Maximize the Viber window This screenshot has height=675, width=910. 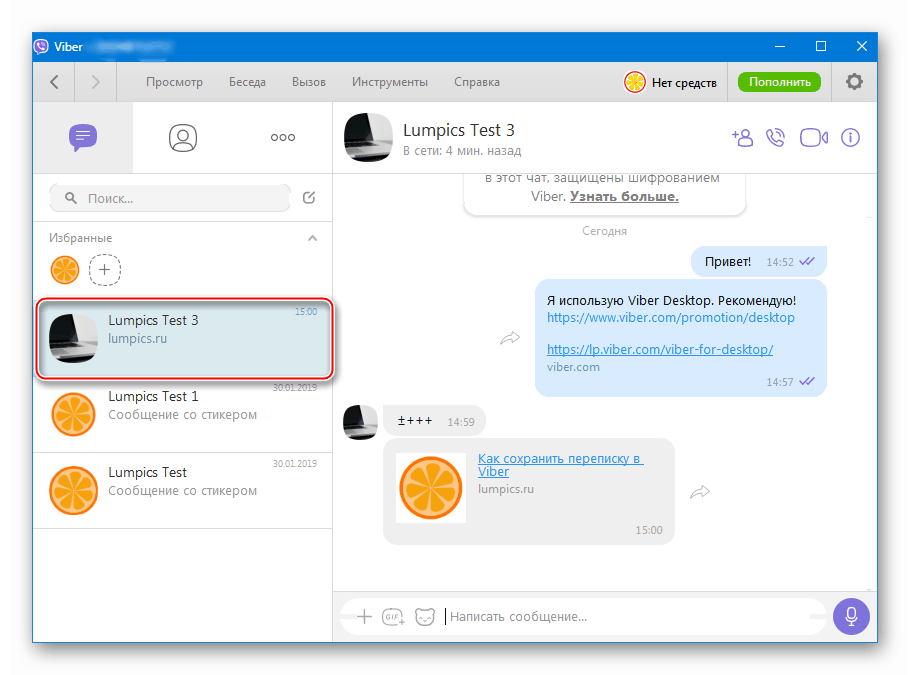[821, 46]
